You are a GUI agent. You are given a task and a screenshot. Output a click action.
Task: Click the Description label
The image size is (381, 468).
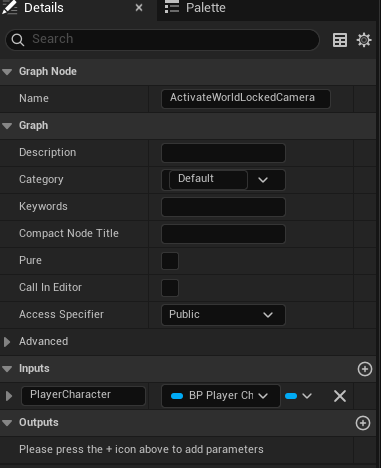[x=48, y=152]
